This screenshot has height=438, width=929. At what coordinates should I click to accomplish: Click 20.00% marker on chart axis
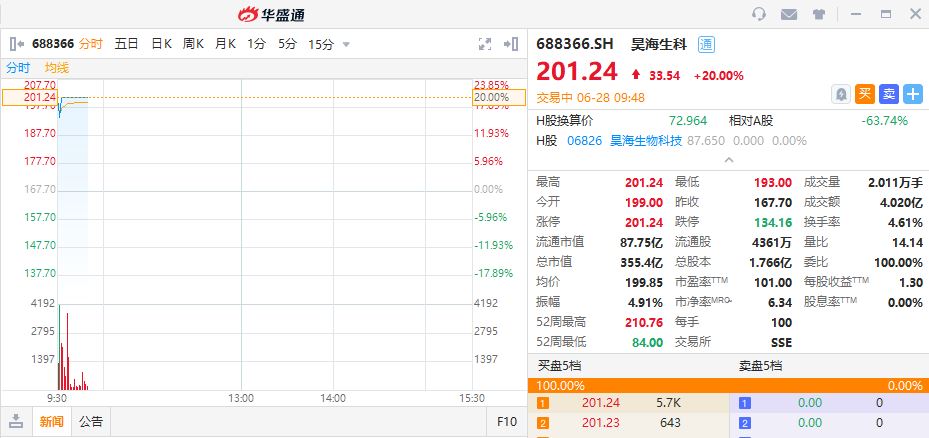(499, 97)
